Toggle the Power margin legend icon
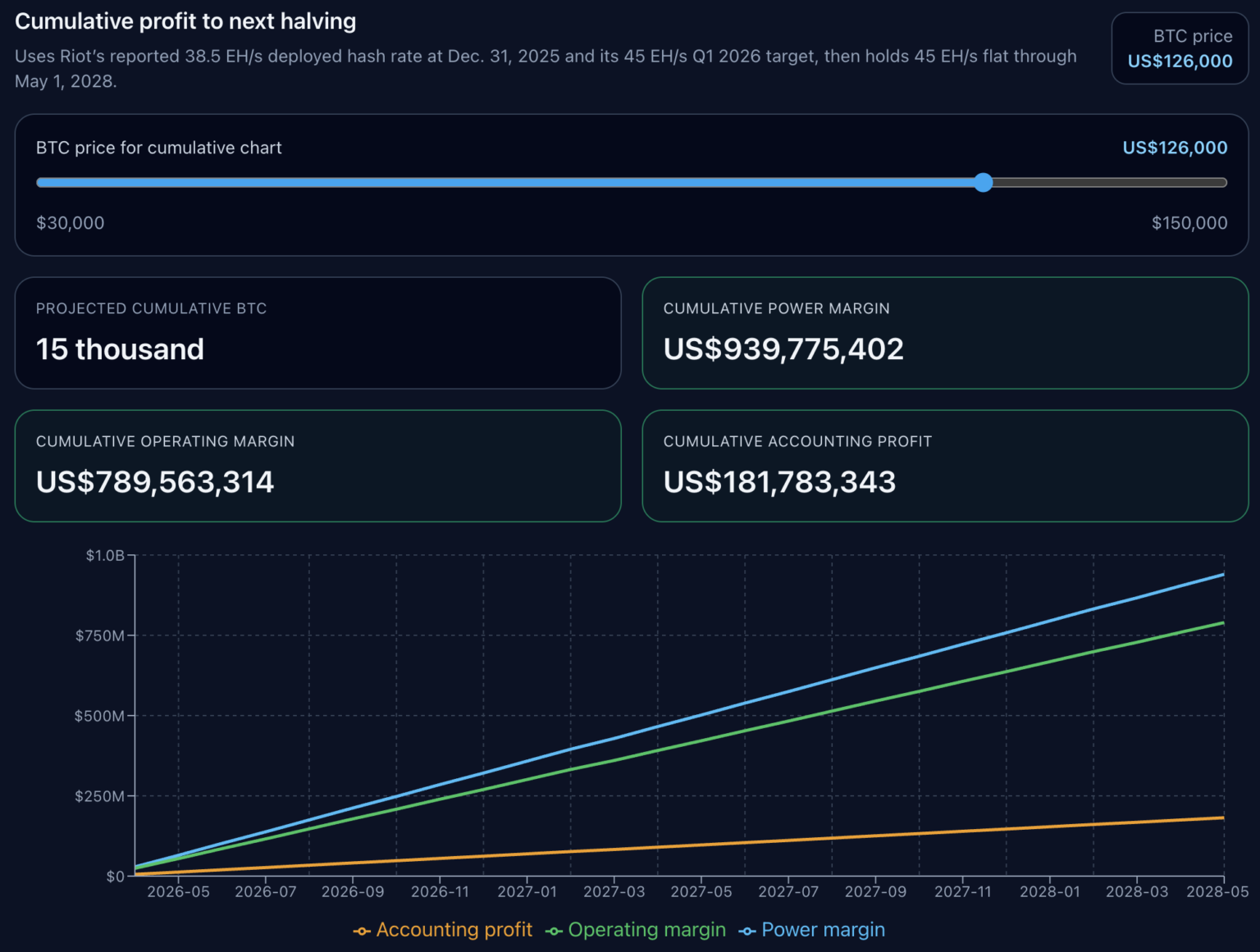This screenshot has height=952, width=1260. point(747,931)
